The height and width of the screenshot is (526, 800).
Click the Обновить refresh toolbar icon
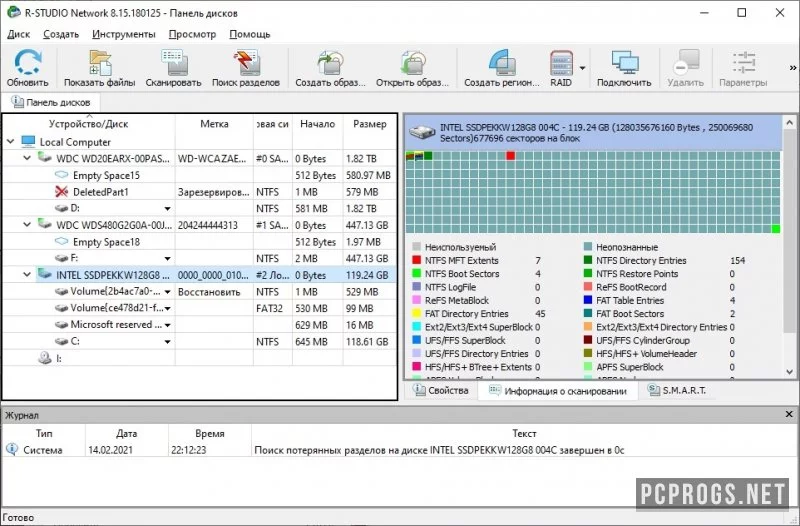click(x=28, y=68)
